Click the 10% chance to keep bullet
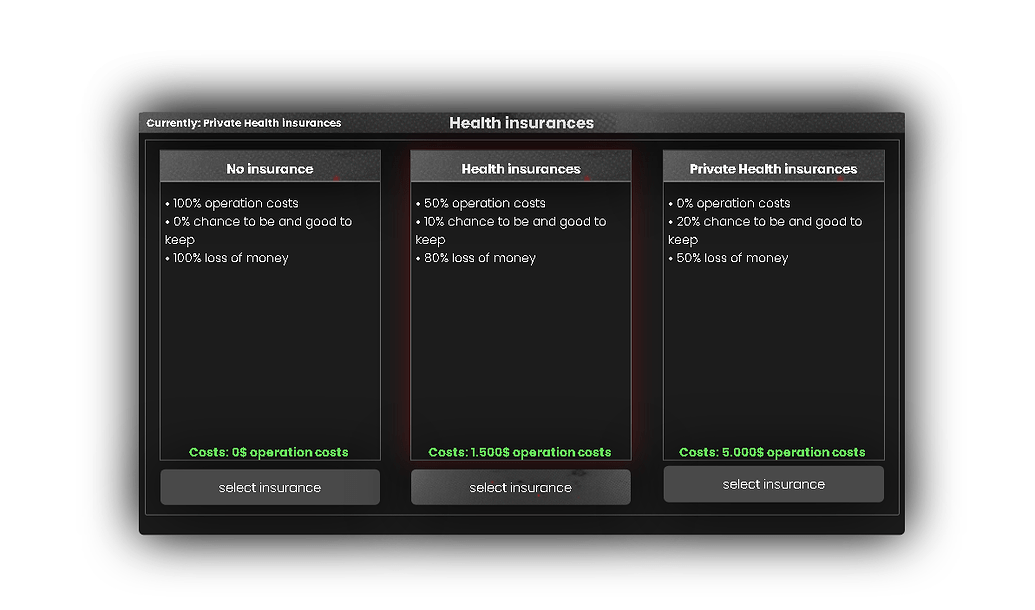 [507, 221]
